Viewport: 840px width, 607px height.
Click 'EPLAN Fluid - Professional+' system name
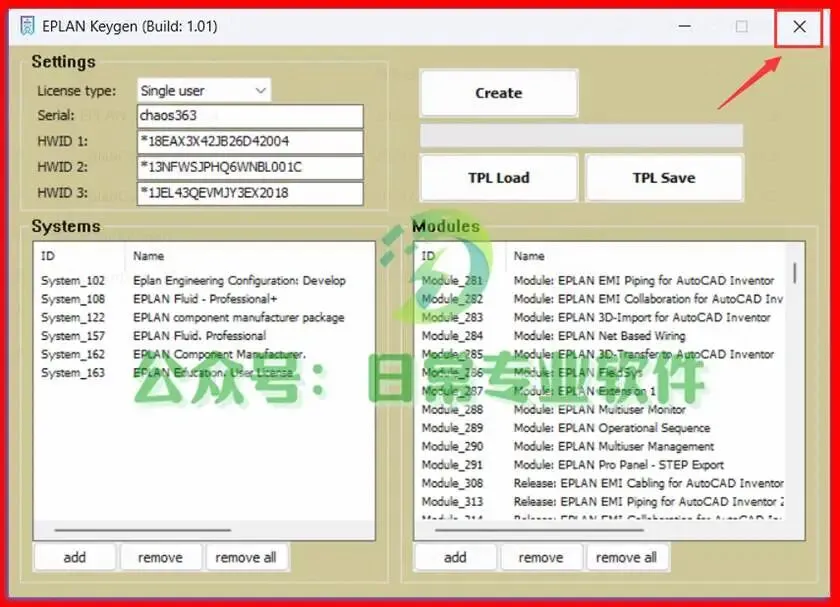coord(205,299)
